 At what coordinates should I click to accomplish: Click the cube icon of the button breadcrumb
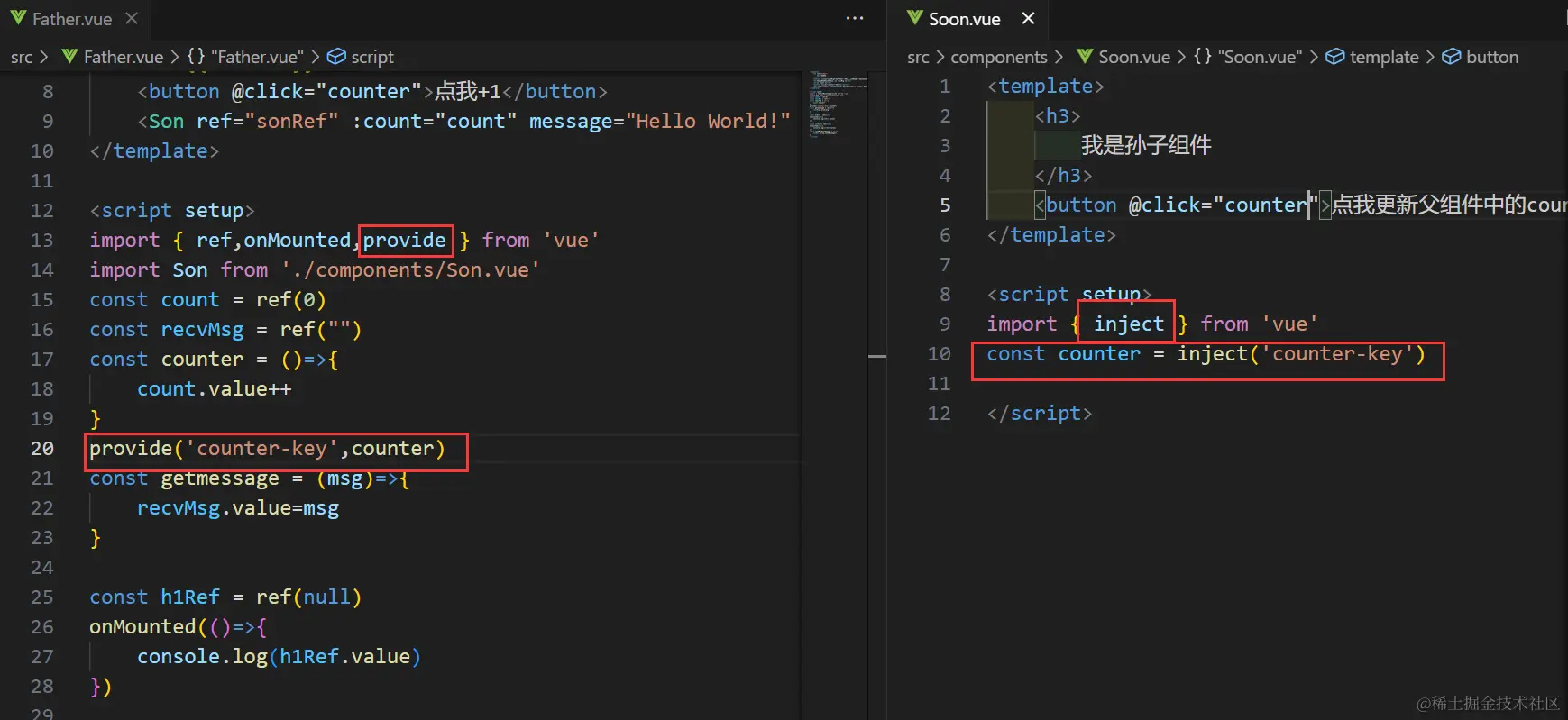1451,57
